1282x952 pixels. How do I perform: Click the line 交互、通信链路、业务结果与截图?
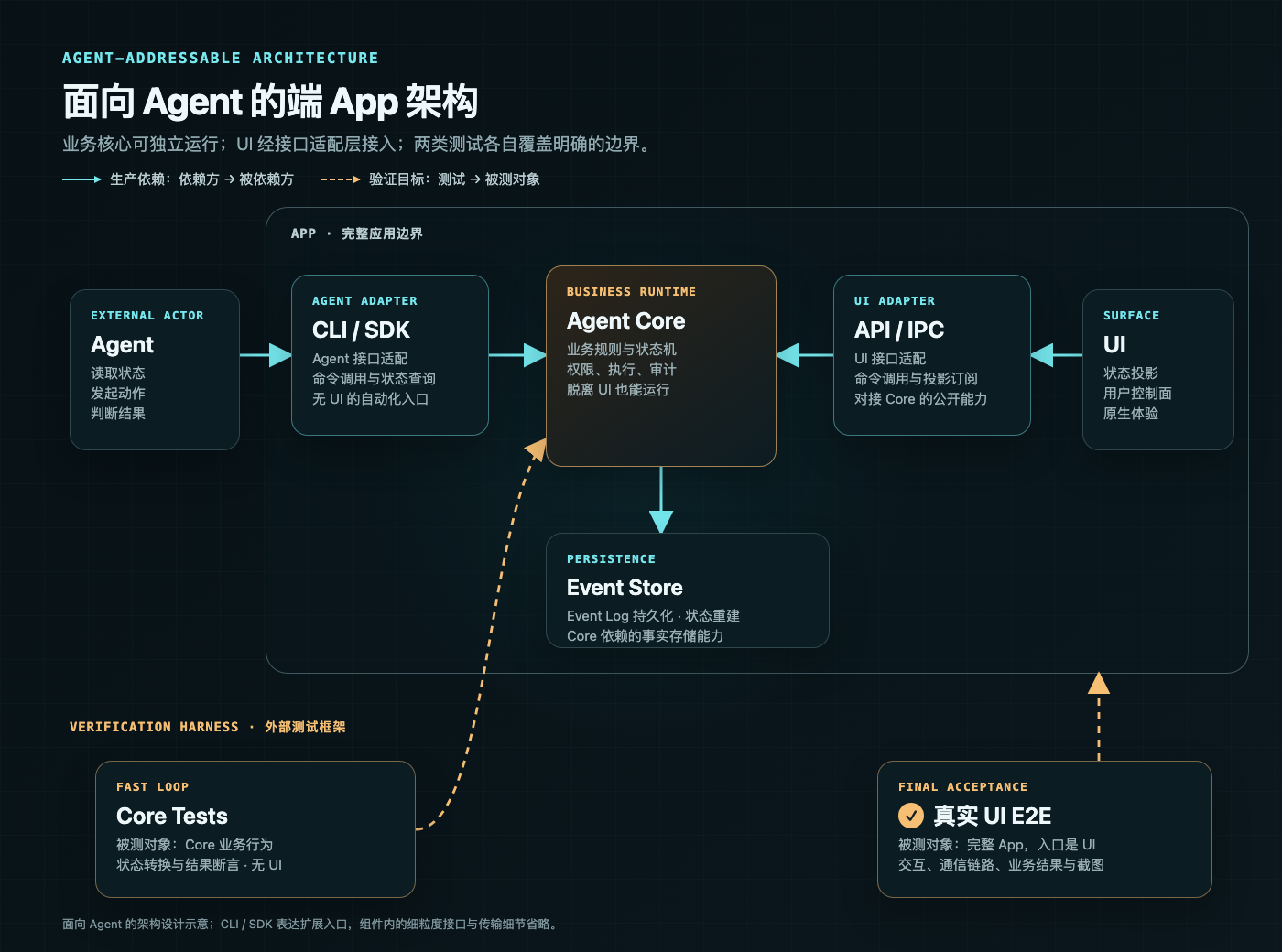click(1001, 865)
